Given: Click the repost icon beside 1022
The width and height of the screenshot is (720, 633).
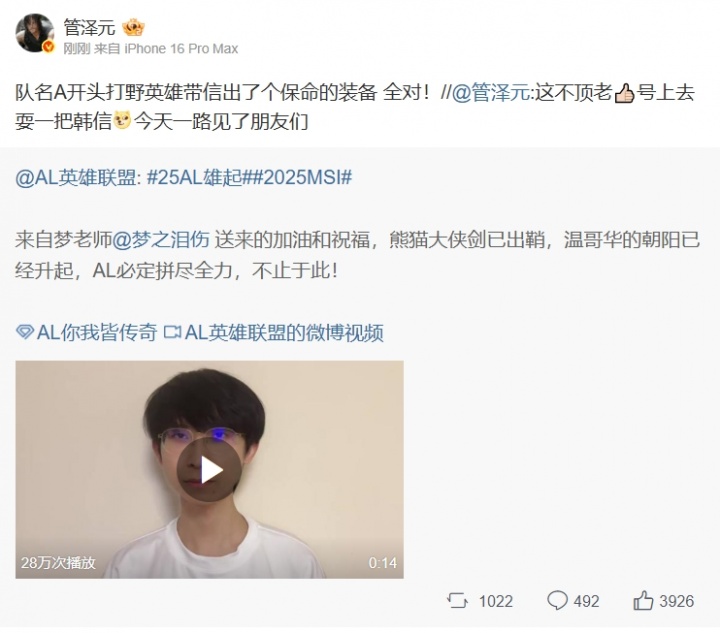Looking at the screenshot, I should pos(457,600).
